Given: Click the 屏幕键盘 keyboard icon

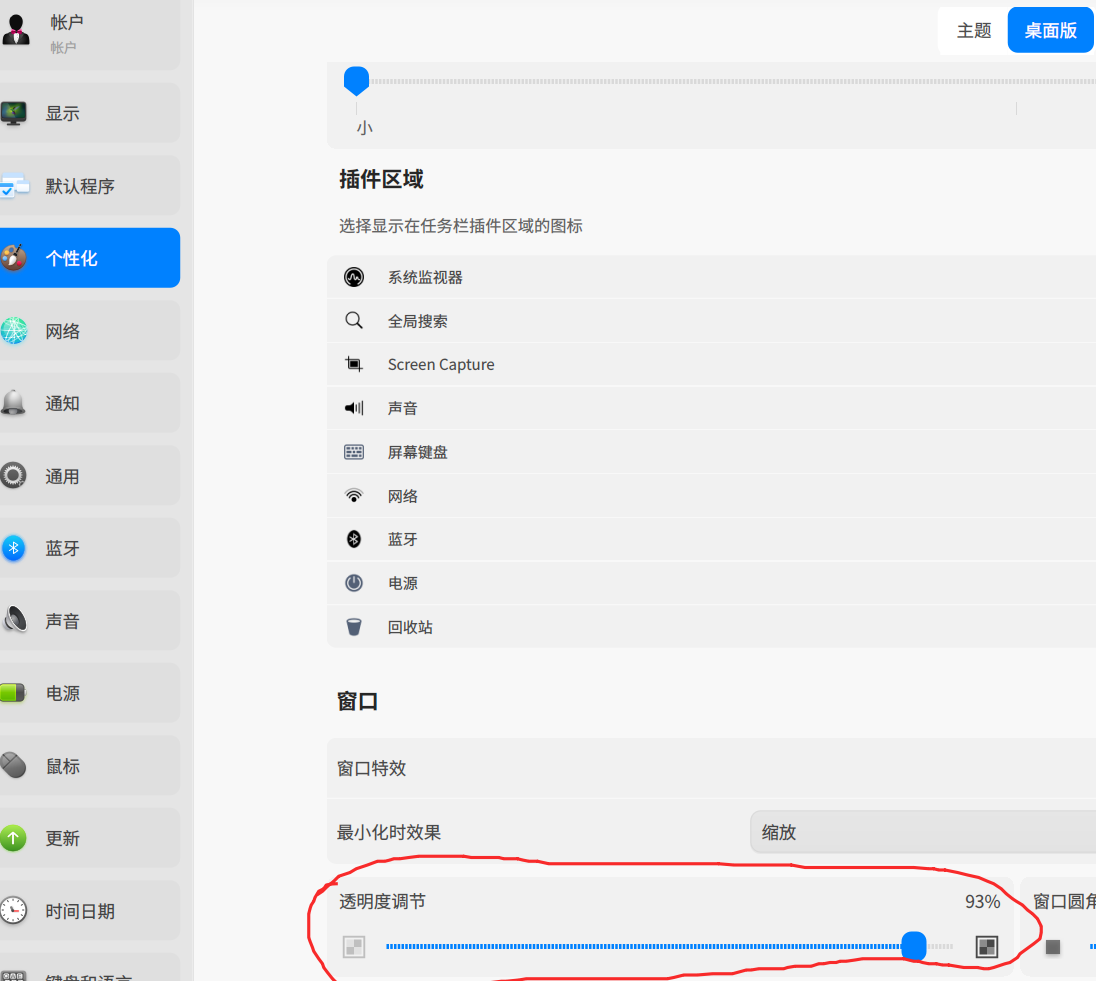Looking at the screenshot, I should tap(354, 452).
